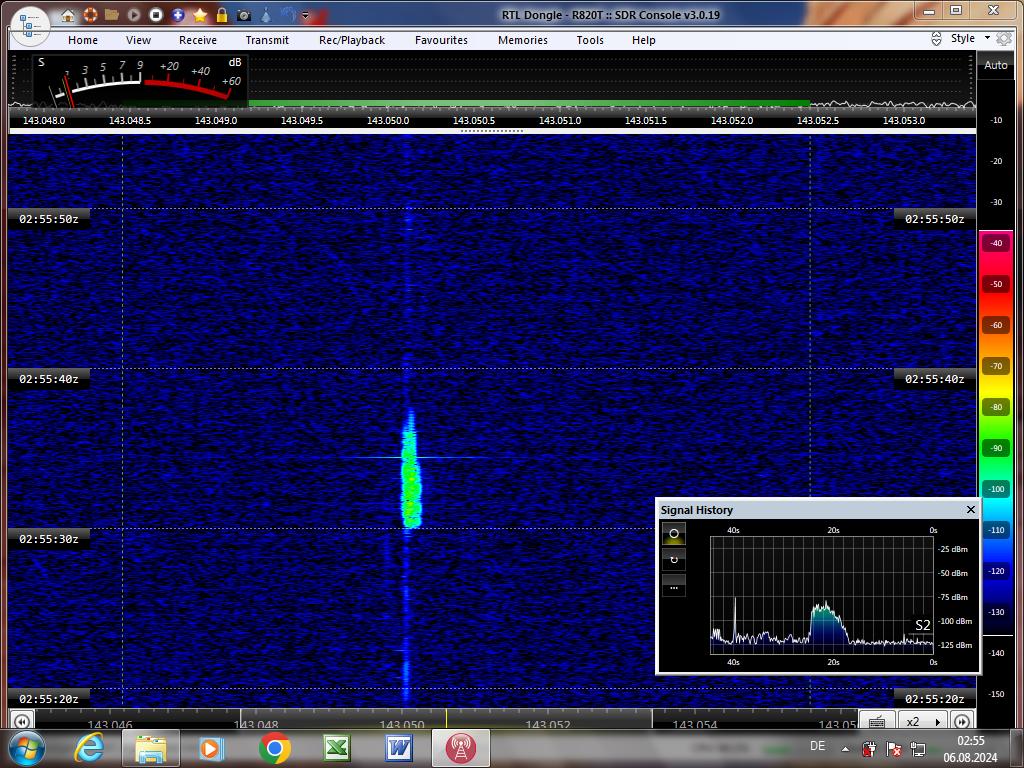Screen dimensions: 1024x768
Task: Open the Favourites ribbon tab
Action: (441, 40)
